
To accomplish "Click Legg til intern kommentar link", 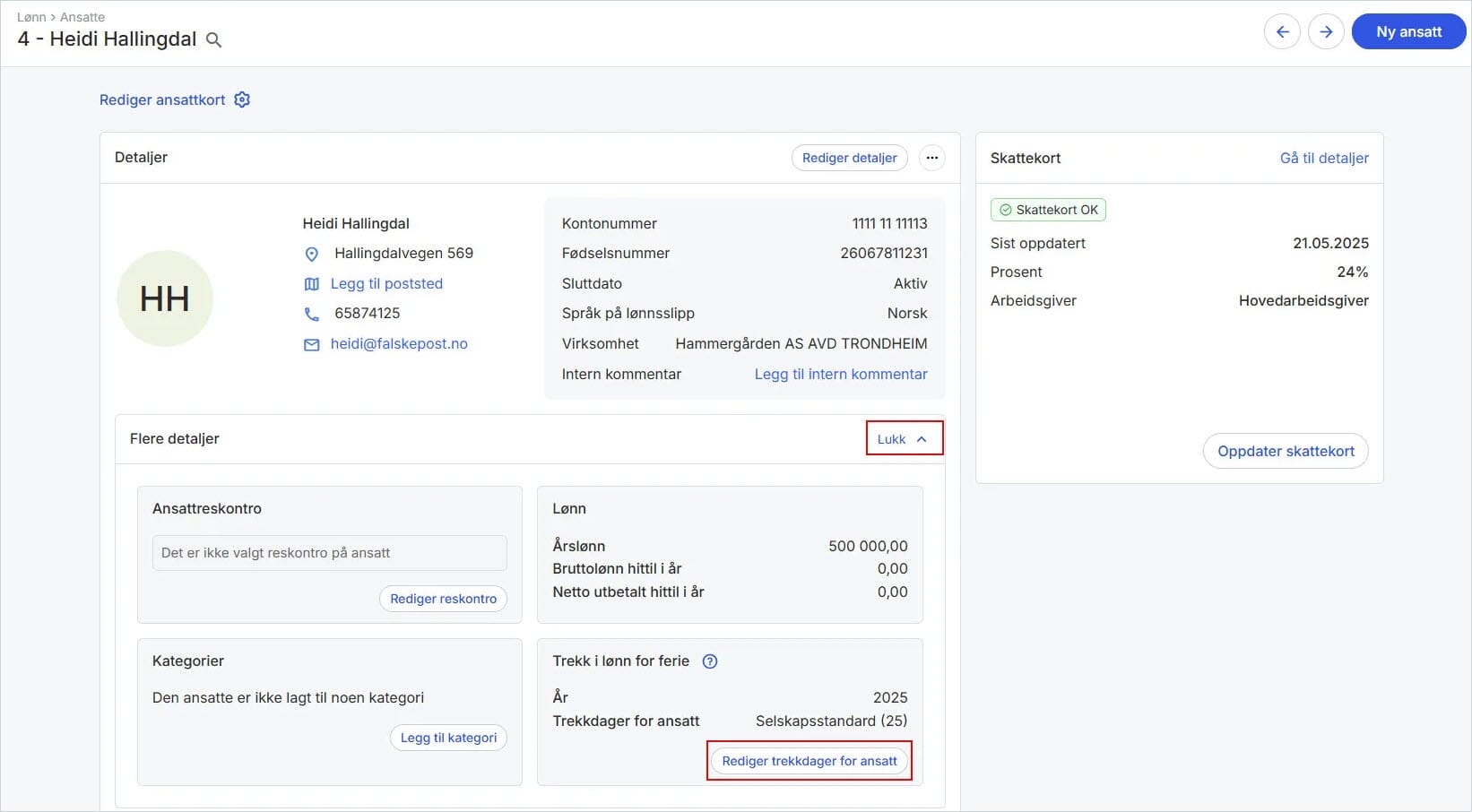I will pyautogui.click(x=841, y=374).
